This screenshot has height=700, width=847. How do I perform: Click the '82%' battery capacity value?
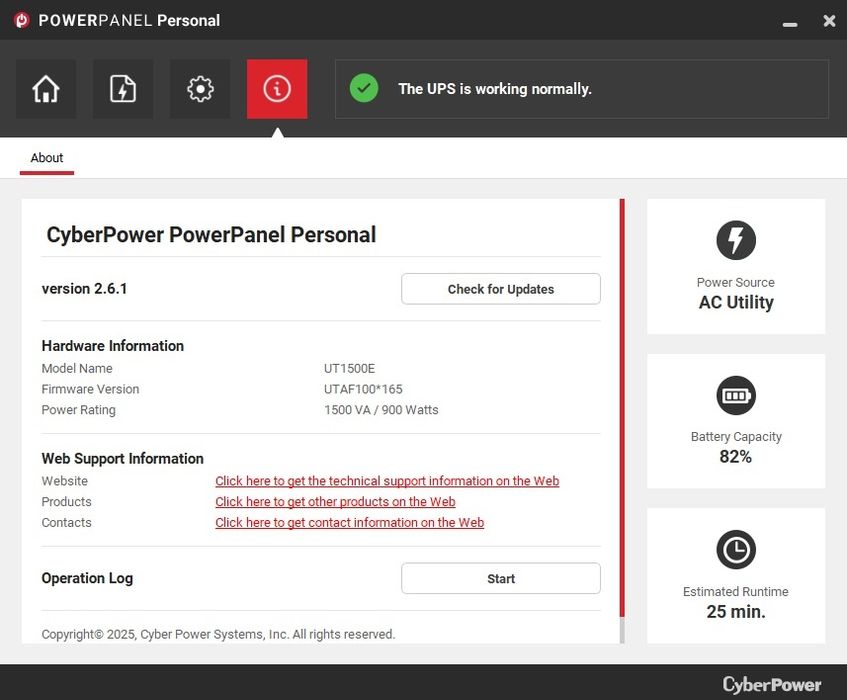coord(736,457)
